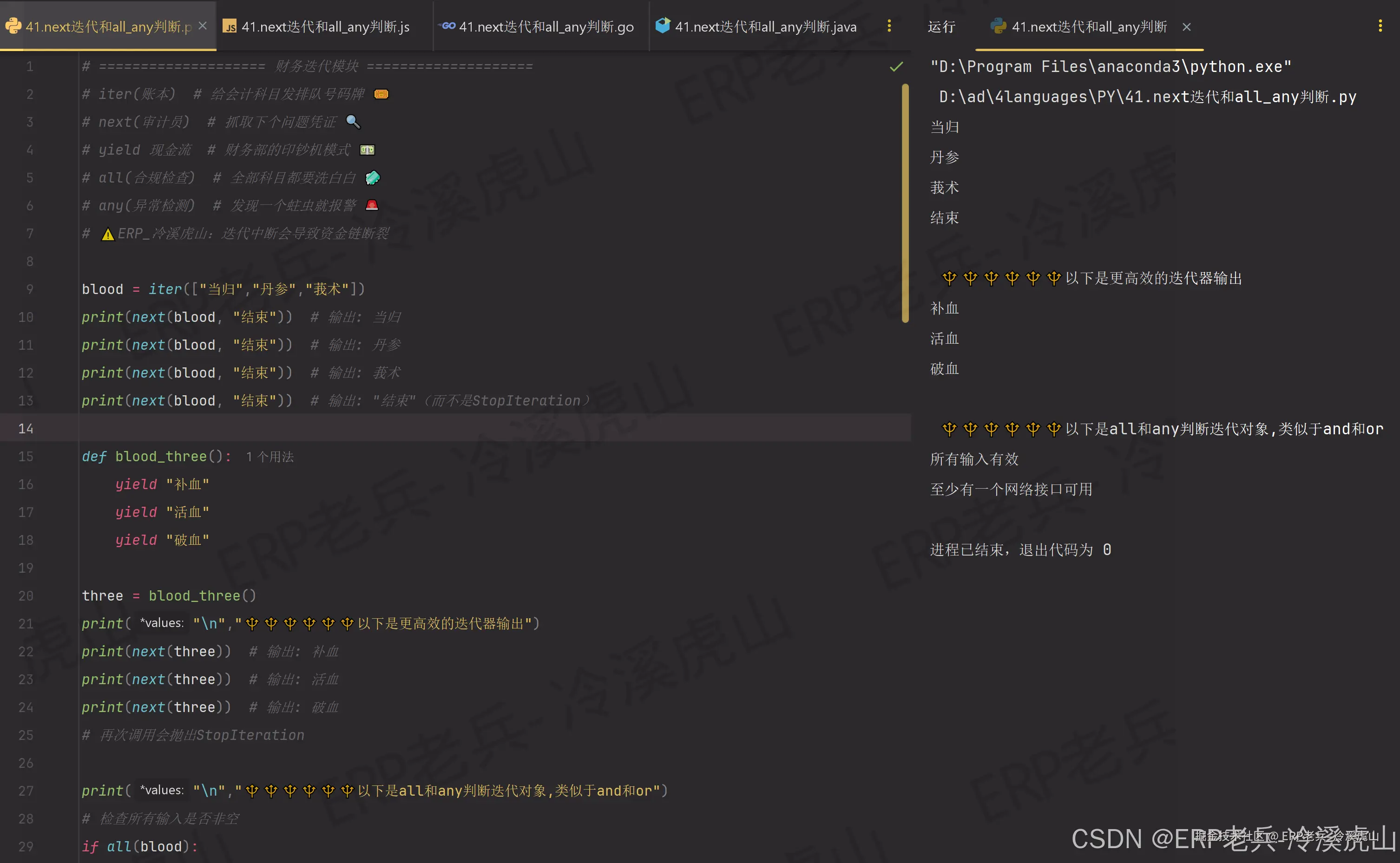Click Python icon on run tab
The width and height of the screenshot is (1400, 863).
pyautogui.click(x=998, y=26)
